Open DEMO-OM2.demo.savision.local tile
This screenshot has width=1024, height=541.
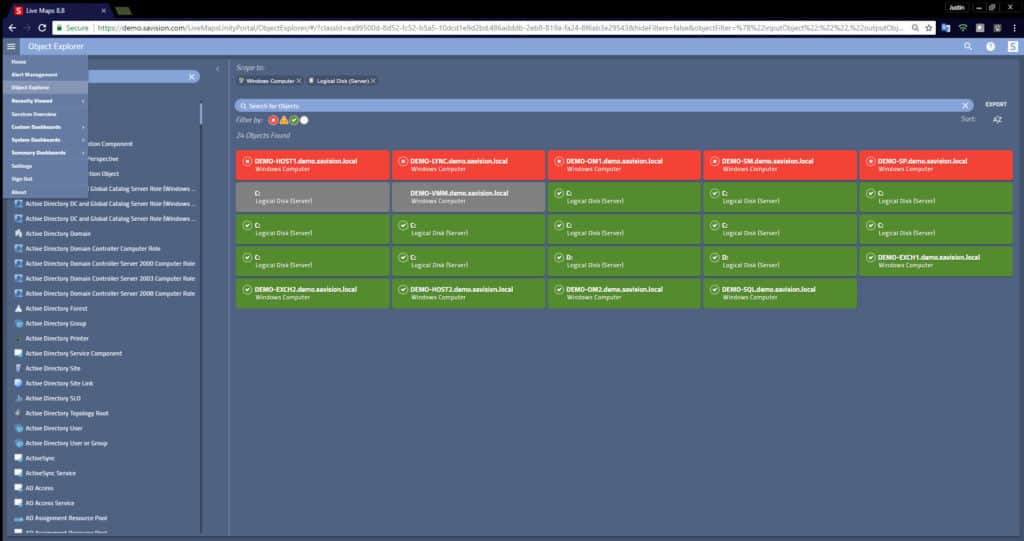click(x=624, y=293)
